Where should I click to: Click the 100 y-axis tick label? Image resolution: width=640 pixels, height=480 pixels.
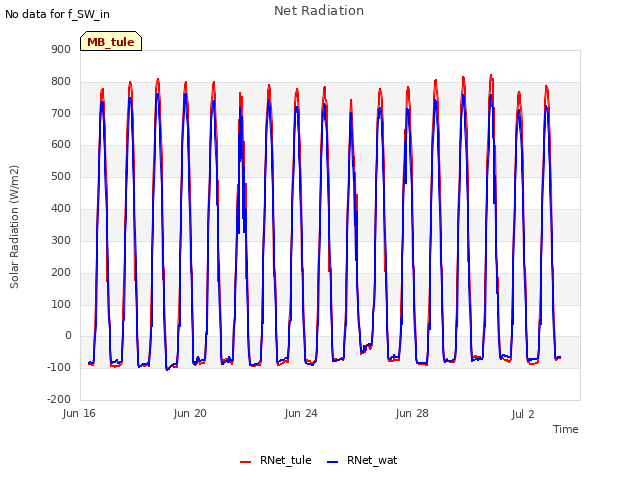tap(61, 304)
